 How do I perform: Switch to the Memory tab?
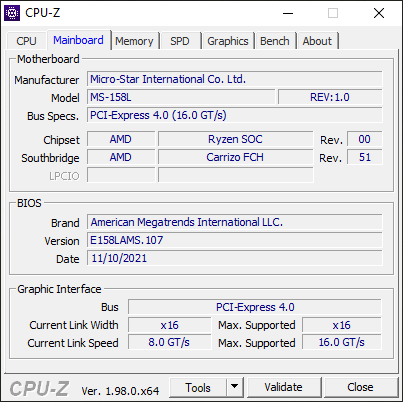click(134, 41)
